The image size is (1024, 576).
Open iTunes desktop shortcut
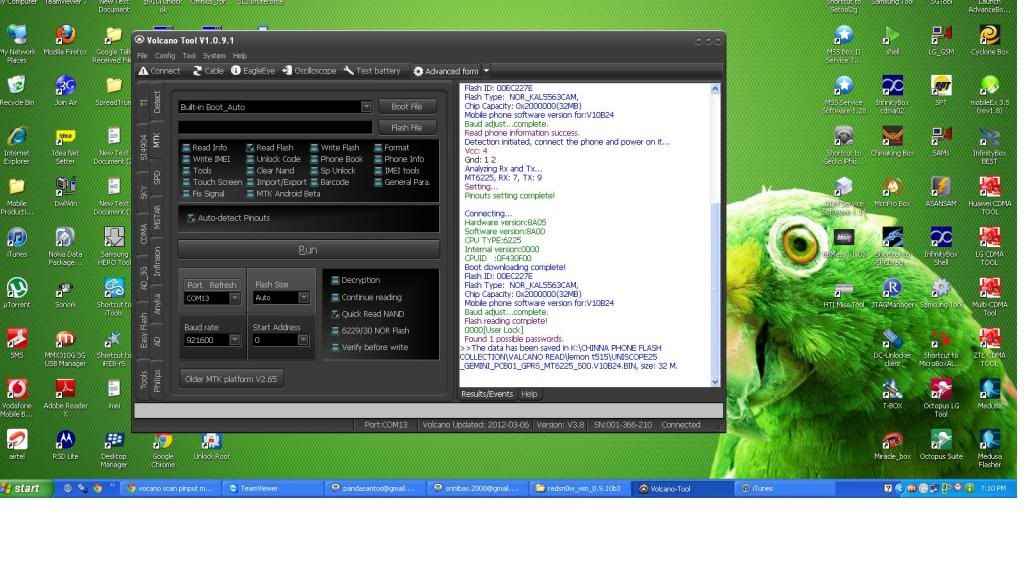(x=16, y=242)
